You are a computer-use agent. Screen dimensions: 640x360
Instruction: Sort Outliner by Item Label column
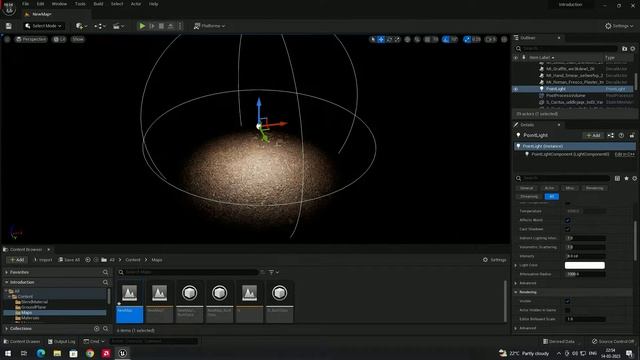point(542,58)
